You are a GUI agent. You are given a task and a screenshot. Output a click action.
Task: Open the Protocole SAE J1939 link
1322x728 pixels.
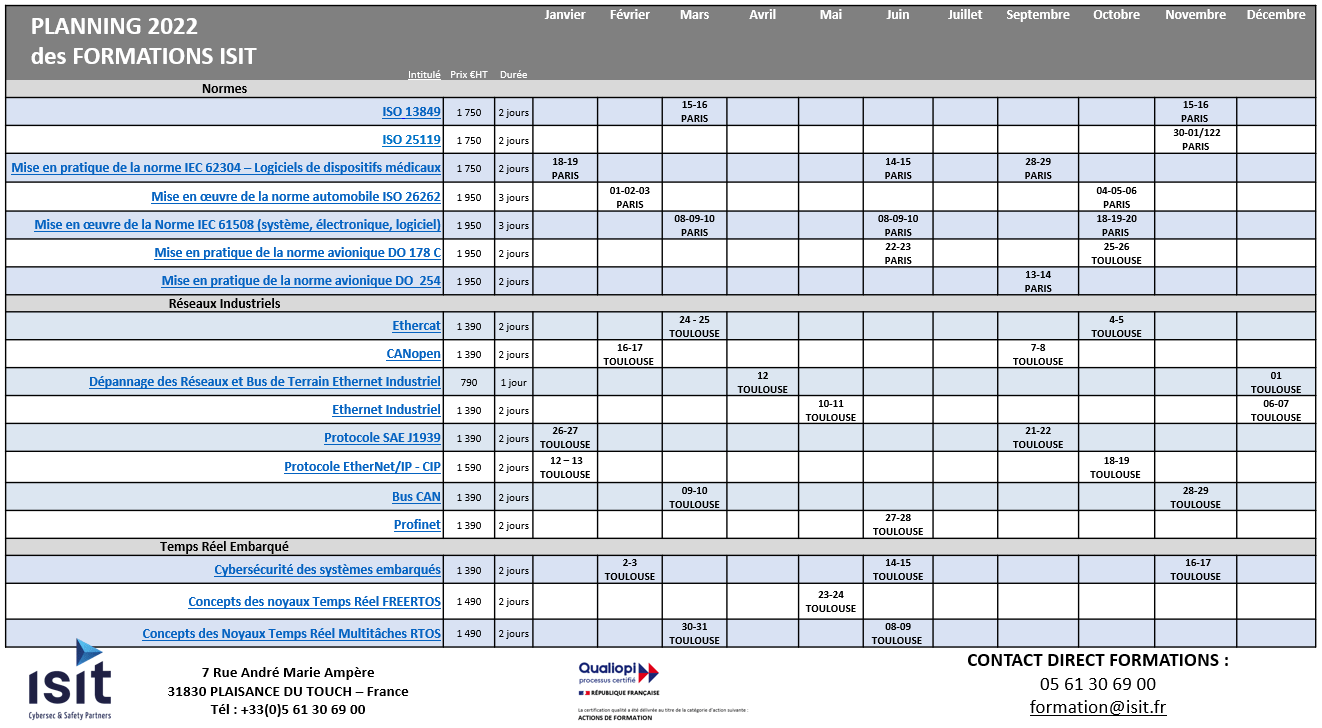point(382,438)
